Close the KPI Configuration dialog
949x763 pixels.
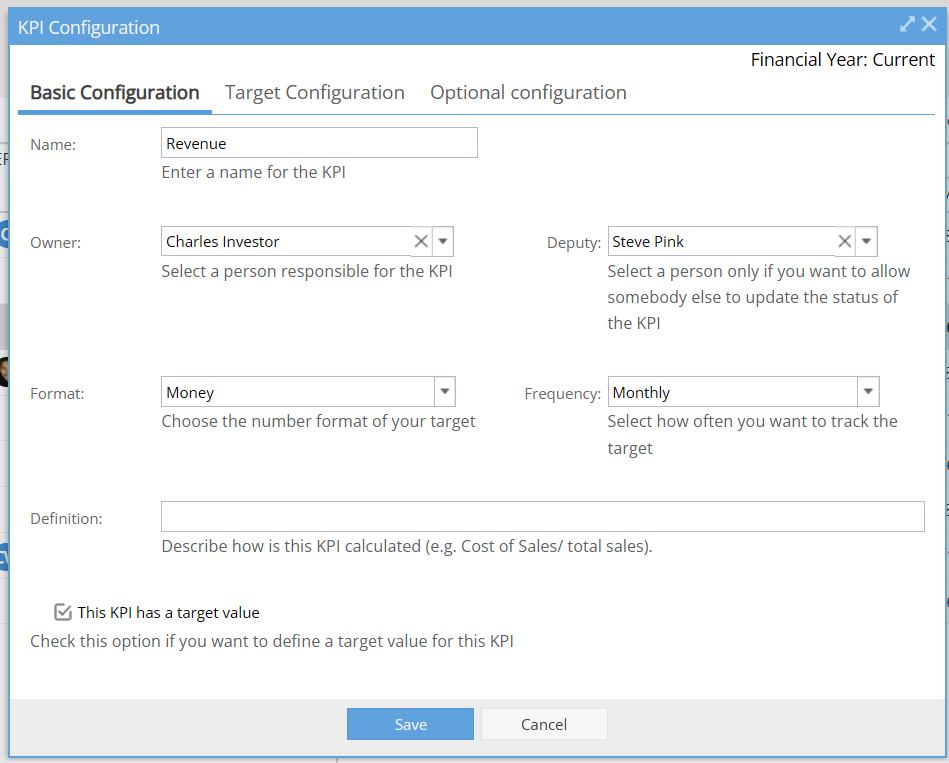point(929,24)
